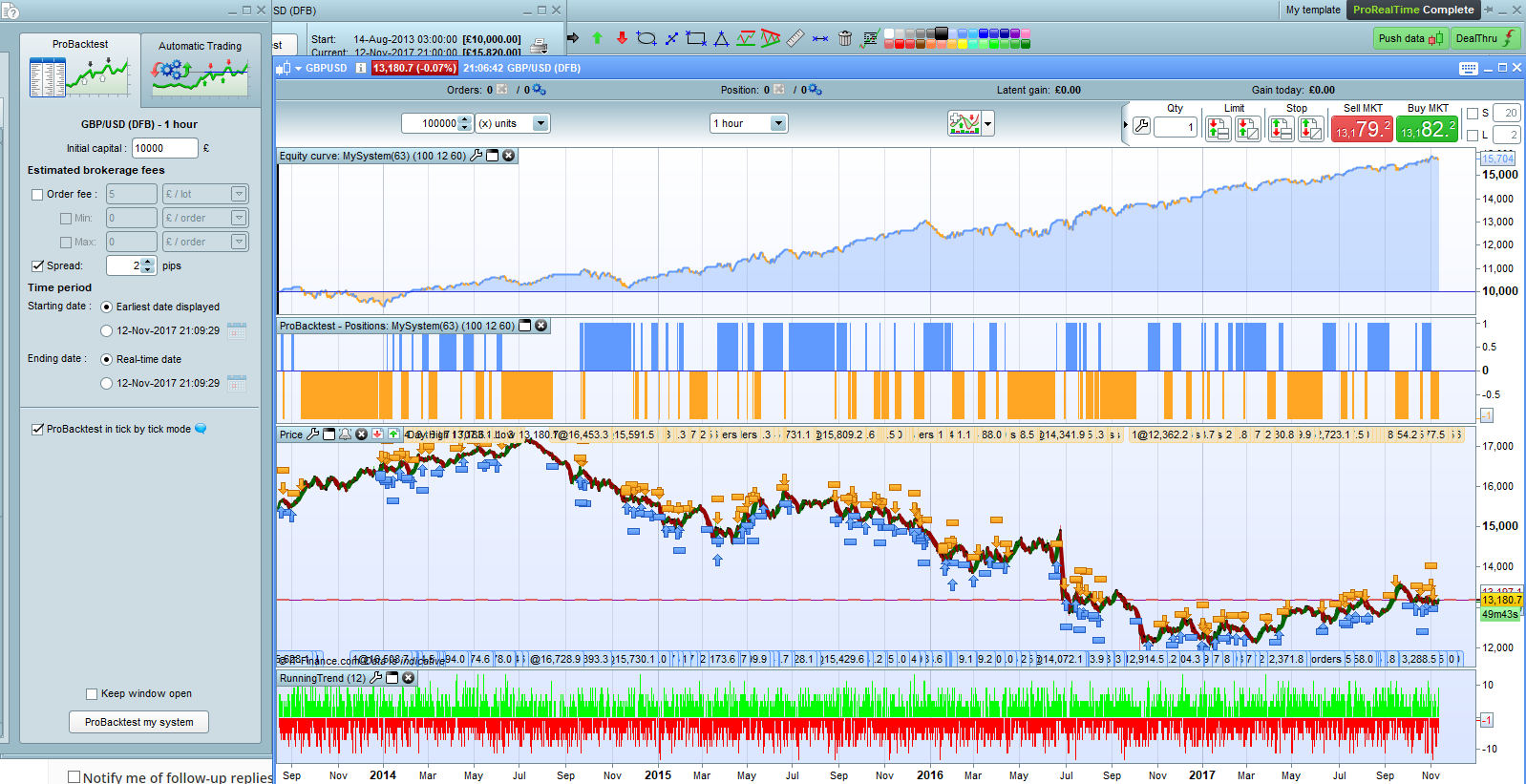The width and height of the screenshot is (1526, 784).
Task: Close the ProBacktest Positions panel
Action: point(541,326)
